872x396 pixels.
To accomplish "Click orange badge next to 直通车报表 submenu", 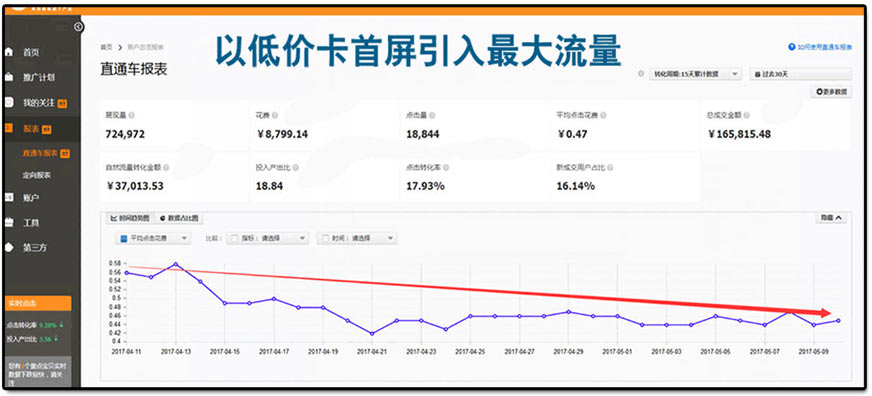I will (65, 154).
